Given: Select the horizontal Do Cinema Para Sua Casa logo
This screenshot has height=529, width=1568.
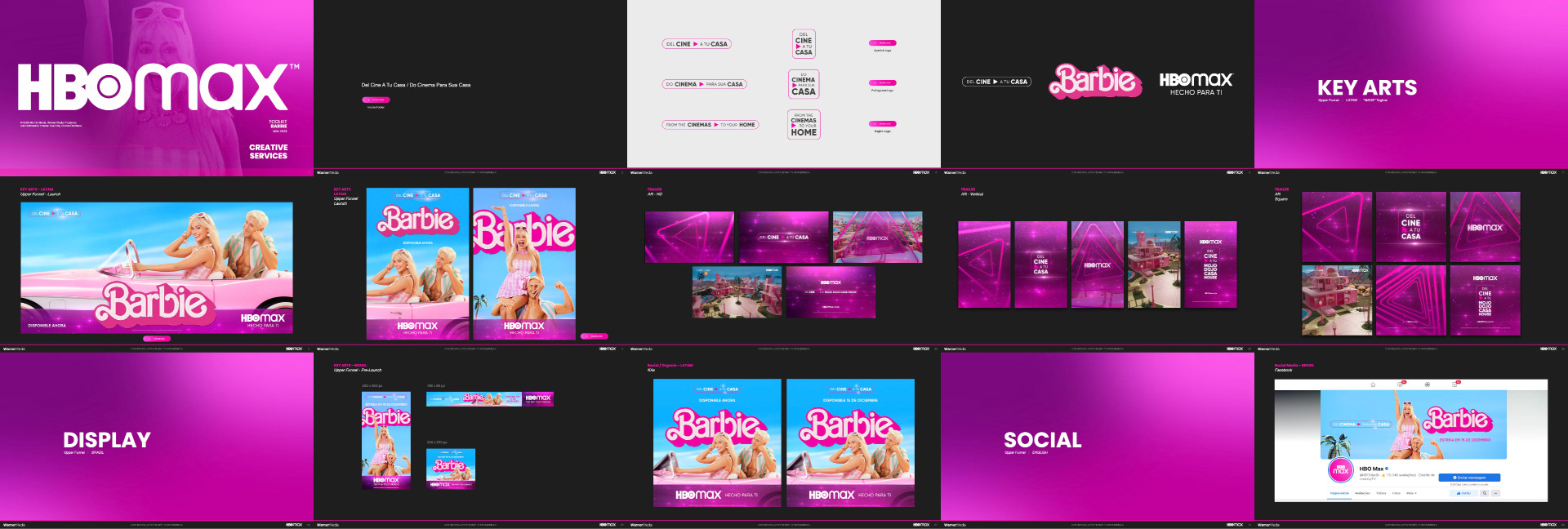Looking at the screenshot, I should click(704, 84).
